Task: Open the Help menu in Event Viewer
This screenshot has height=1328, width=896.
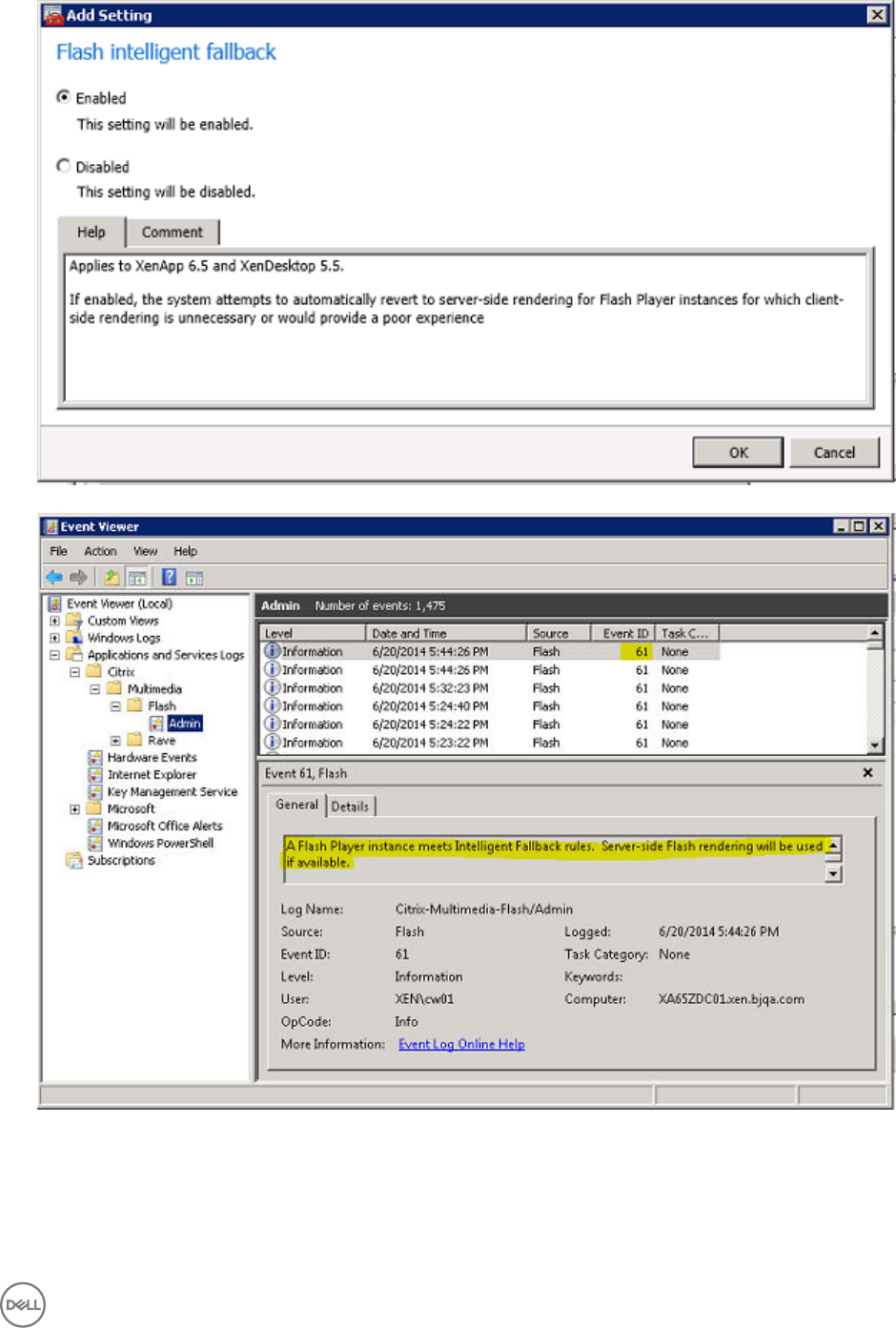Action: click(185, 551)
